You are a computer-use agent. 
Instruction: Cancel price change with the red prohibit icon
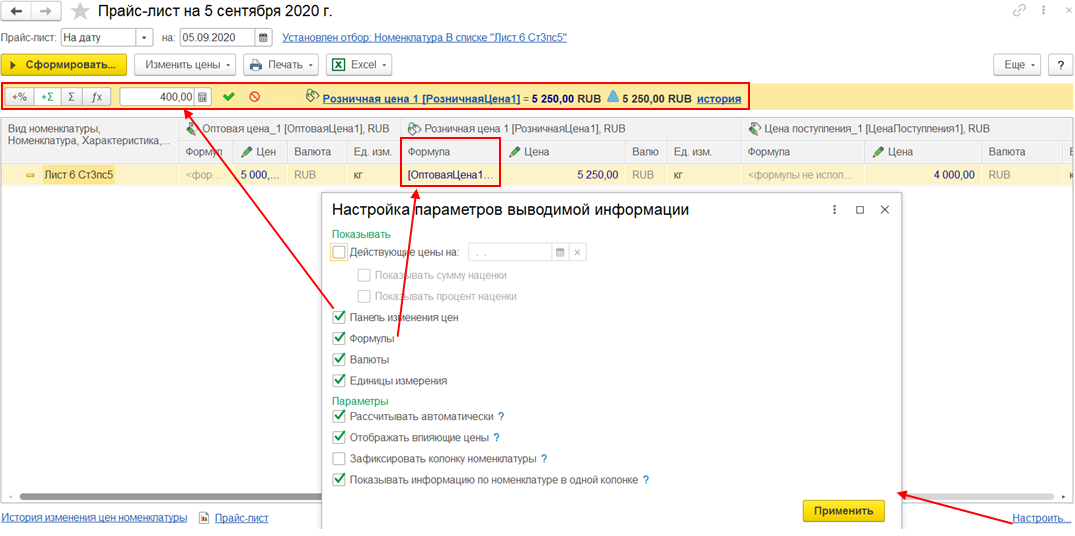[254, 97]
